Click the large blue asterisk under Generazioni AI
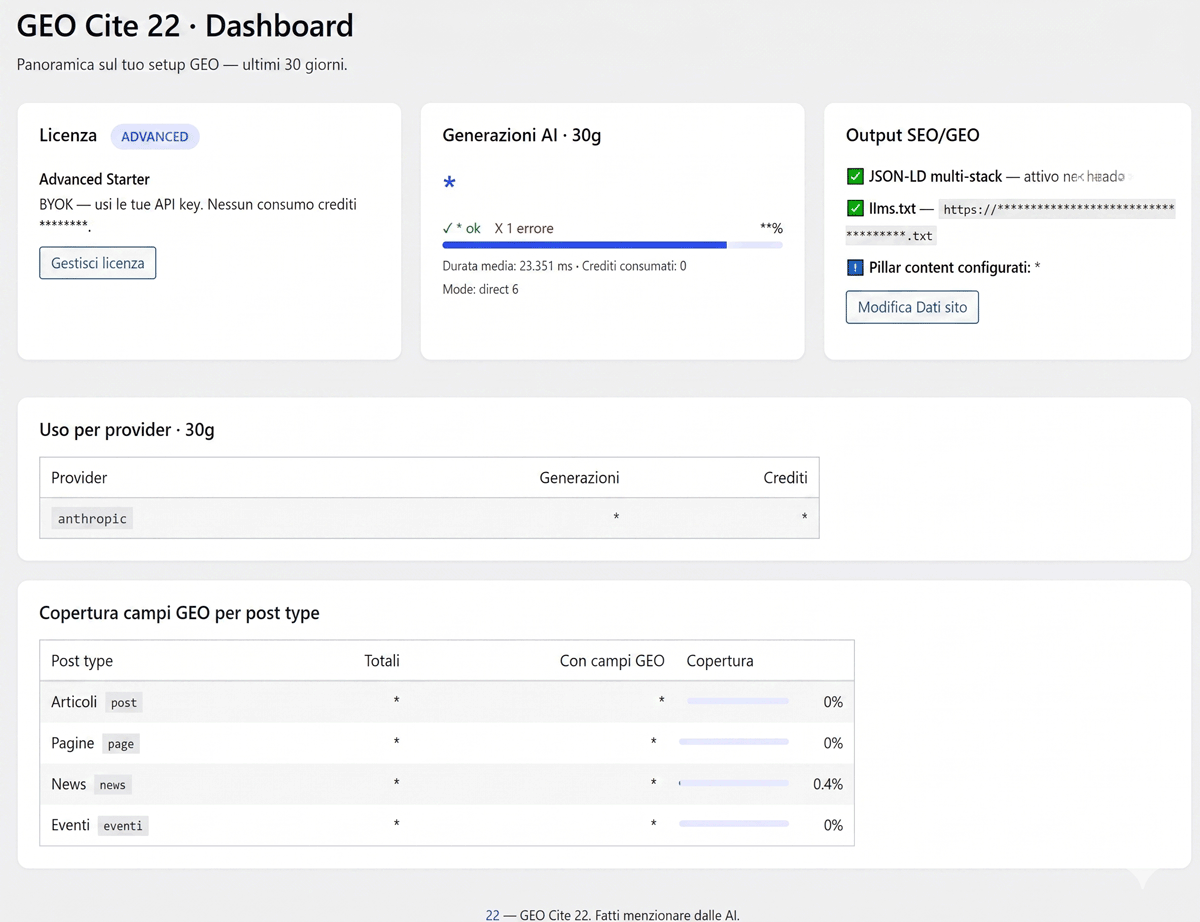Screen dimensions: 1200x922 (449, 184)
